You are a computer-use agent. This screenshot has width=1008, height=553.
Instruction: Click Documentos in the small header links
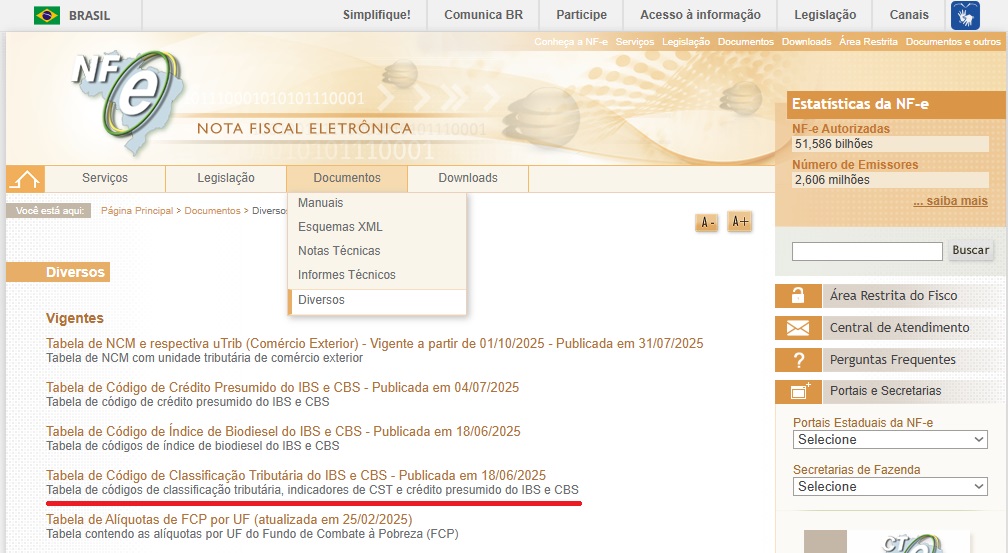[746, 42]
